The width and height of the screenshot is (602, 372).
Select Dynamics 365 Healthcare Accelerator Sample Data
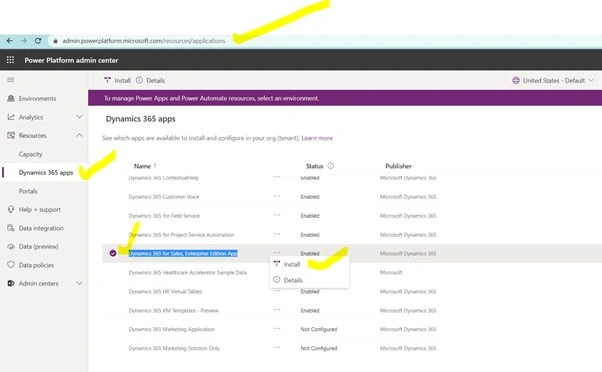(187, 273)
